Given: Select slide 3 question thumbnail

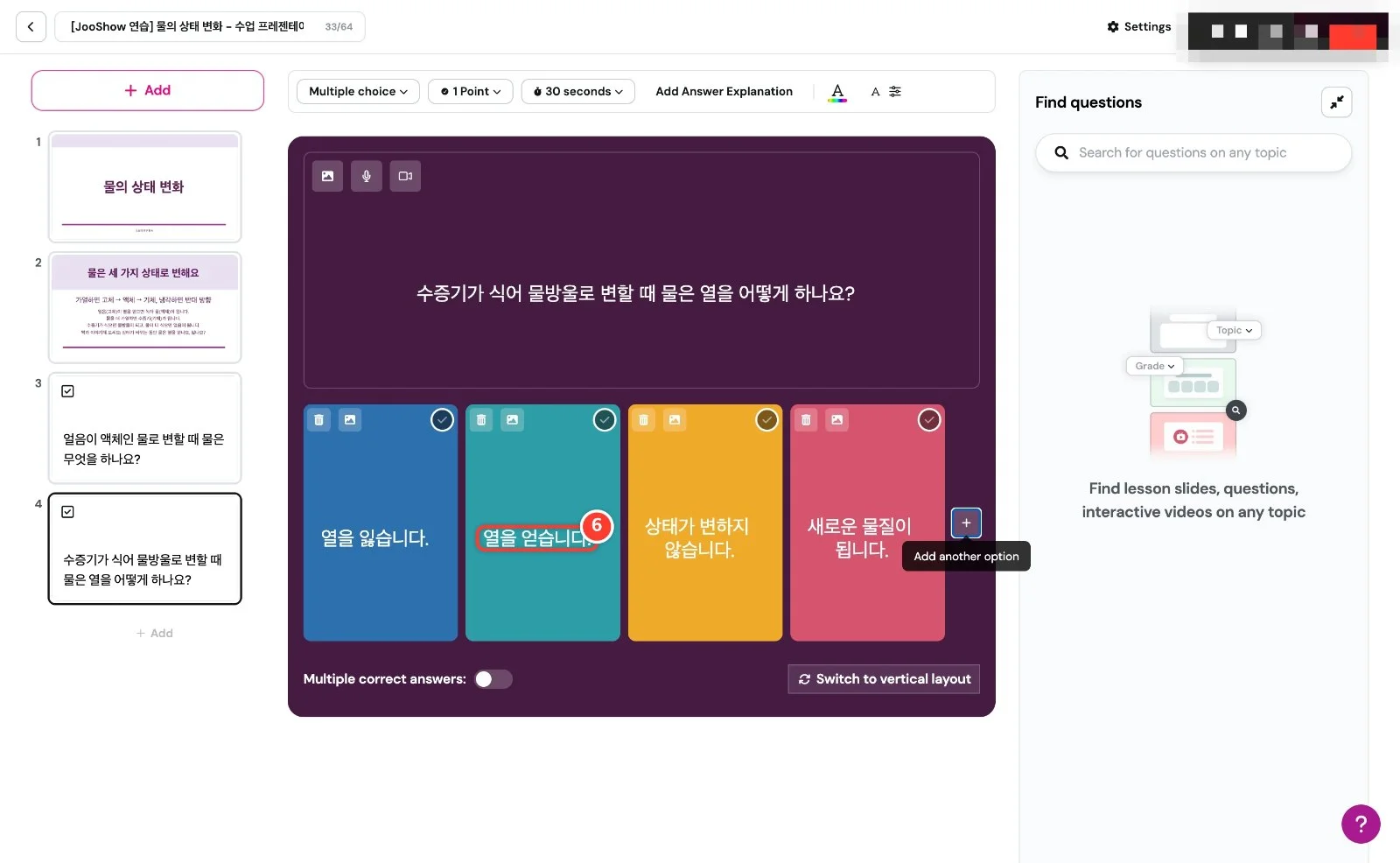Looking at the screenshot, I should click(145, 429).
